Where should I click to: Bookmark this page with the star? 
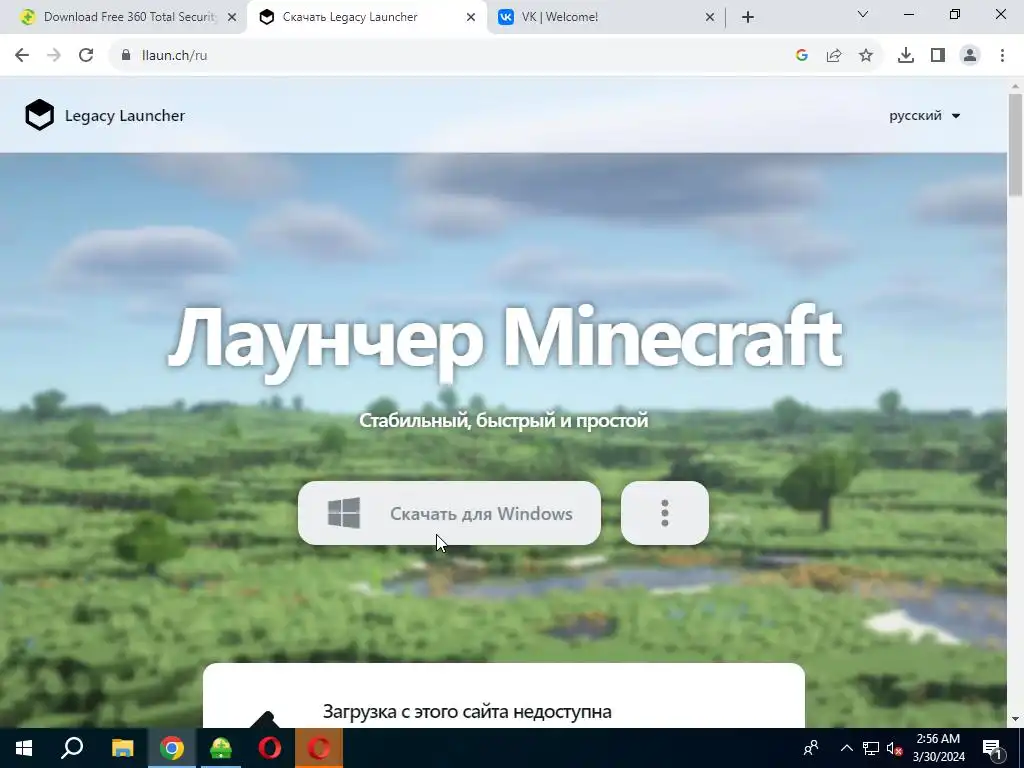pos(866,56)
